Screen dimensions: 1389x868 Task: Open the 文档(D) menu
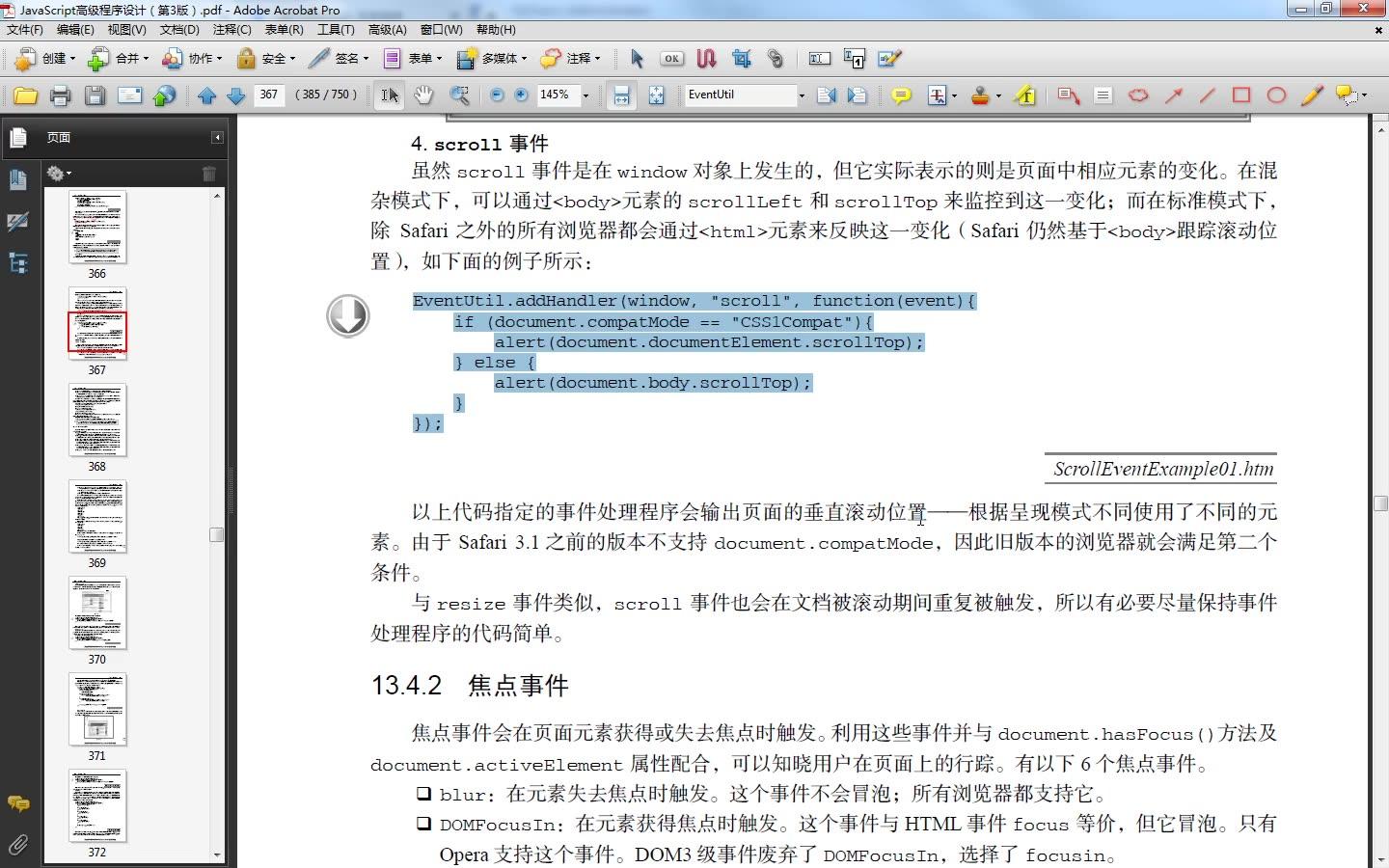tap(179, 29)
